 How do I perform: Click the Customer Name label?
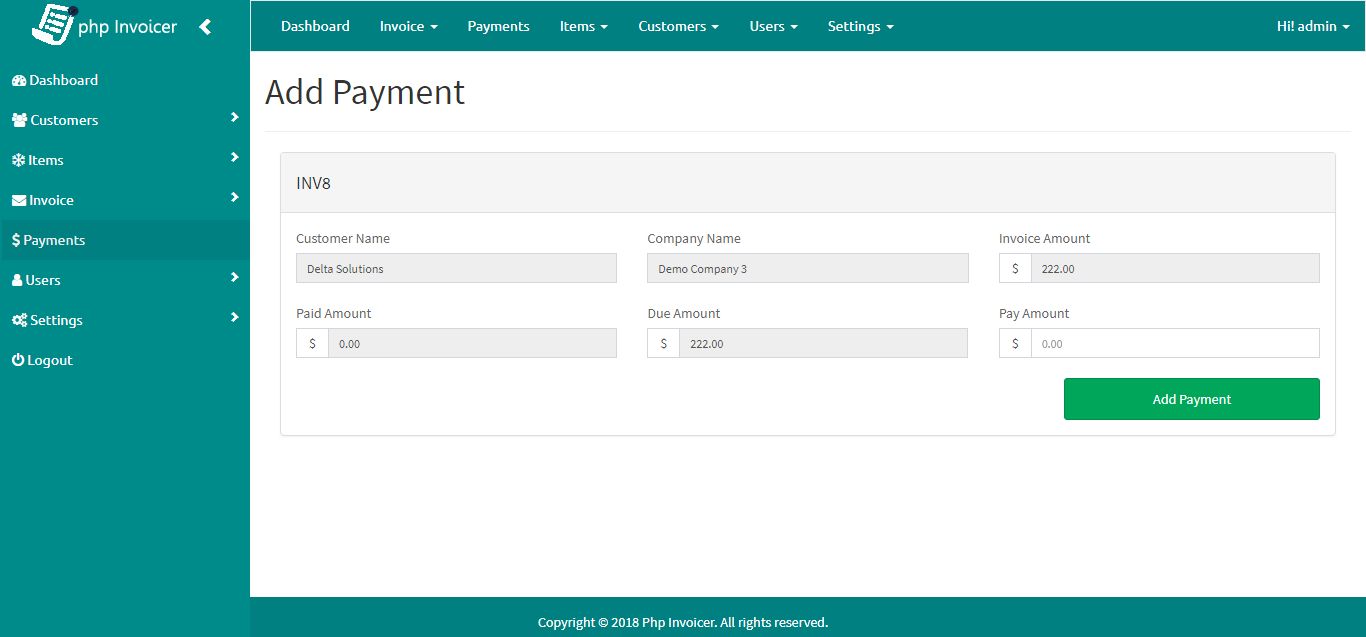(343, 238)
